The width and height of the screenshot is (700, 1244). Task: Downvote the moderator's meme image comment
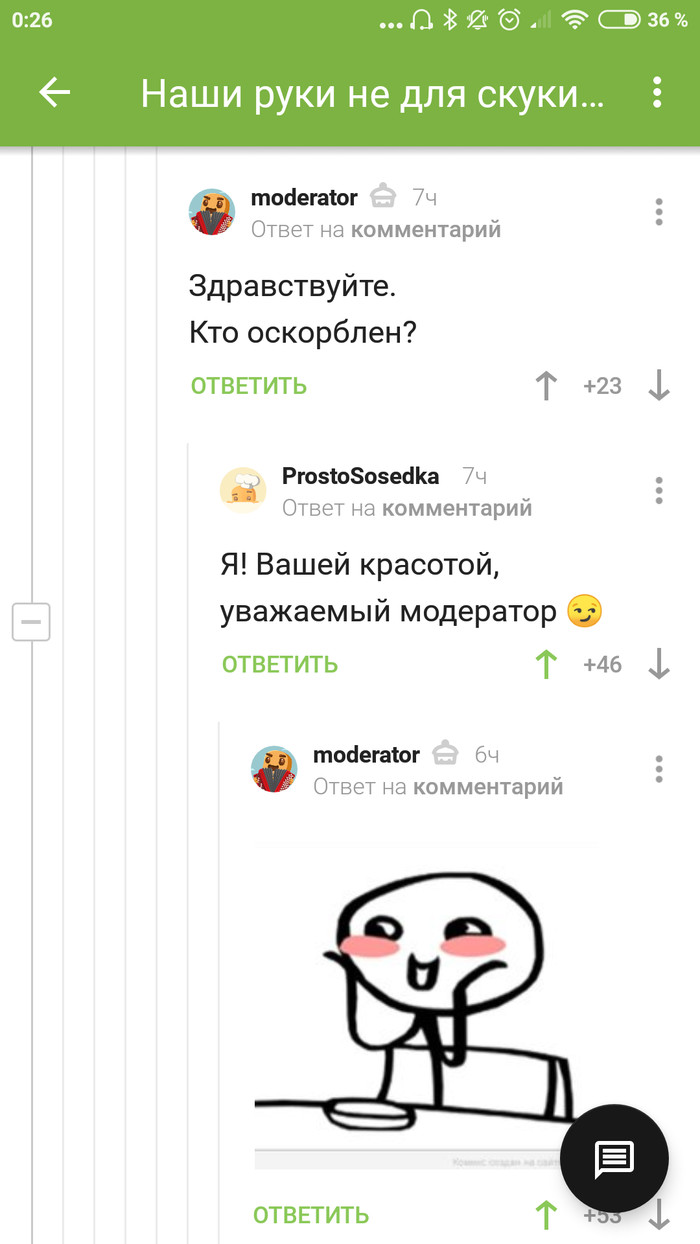coord(659,1214)
